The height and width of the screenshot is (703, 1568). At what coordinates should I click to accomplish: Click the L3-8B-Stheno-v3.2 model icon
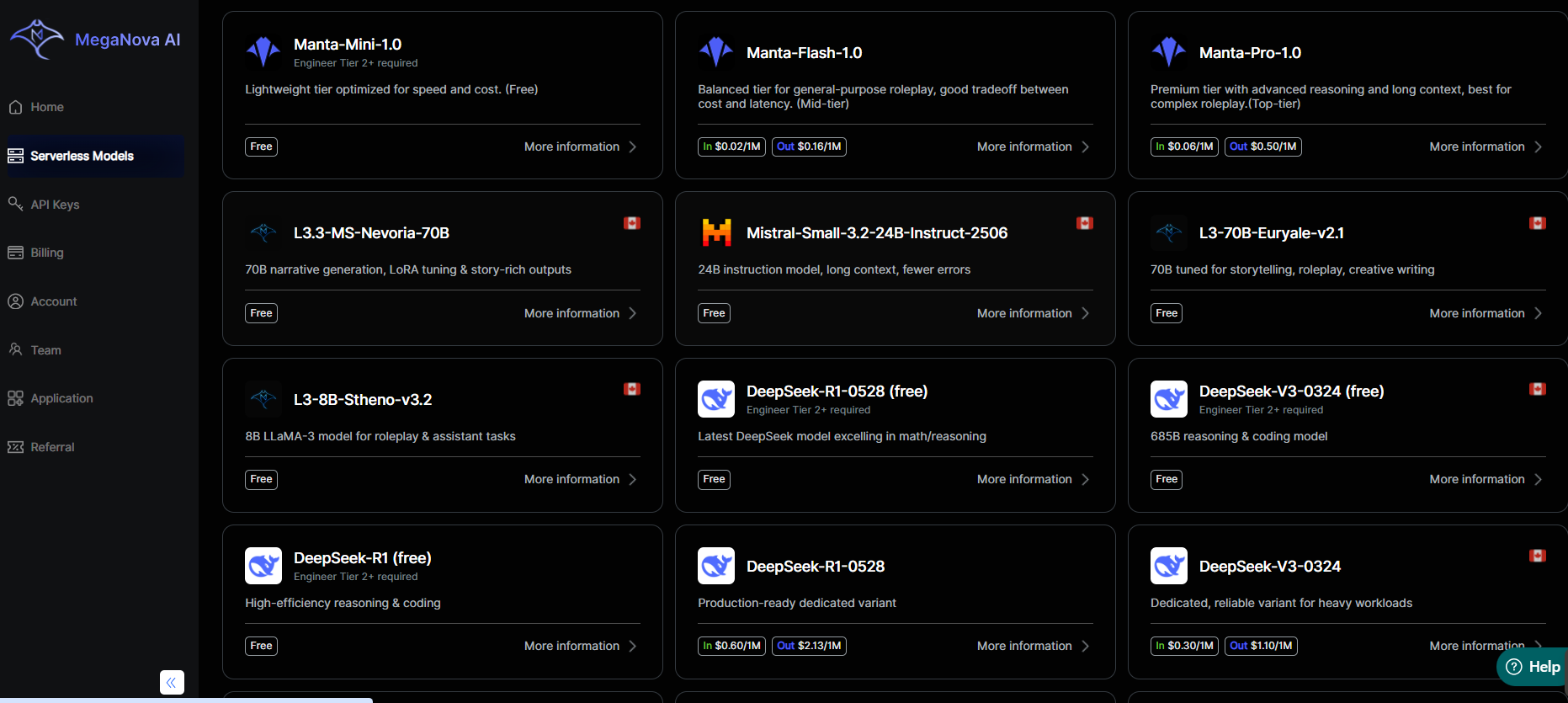(263, 399)
